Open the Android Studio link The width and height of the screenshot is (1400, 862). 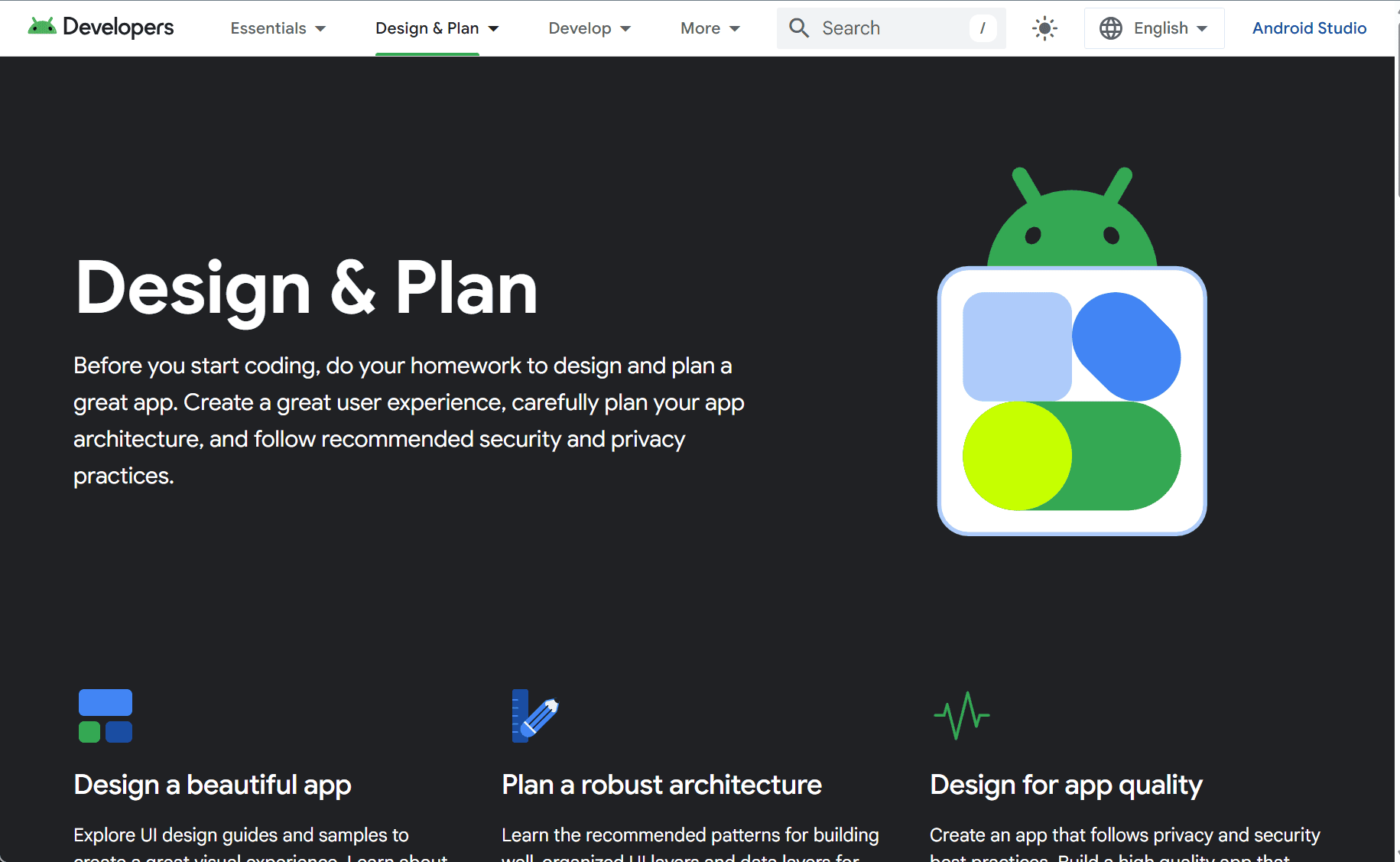[x=1309, y=28]
